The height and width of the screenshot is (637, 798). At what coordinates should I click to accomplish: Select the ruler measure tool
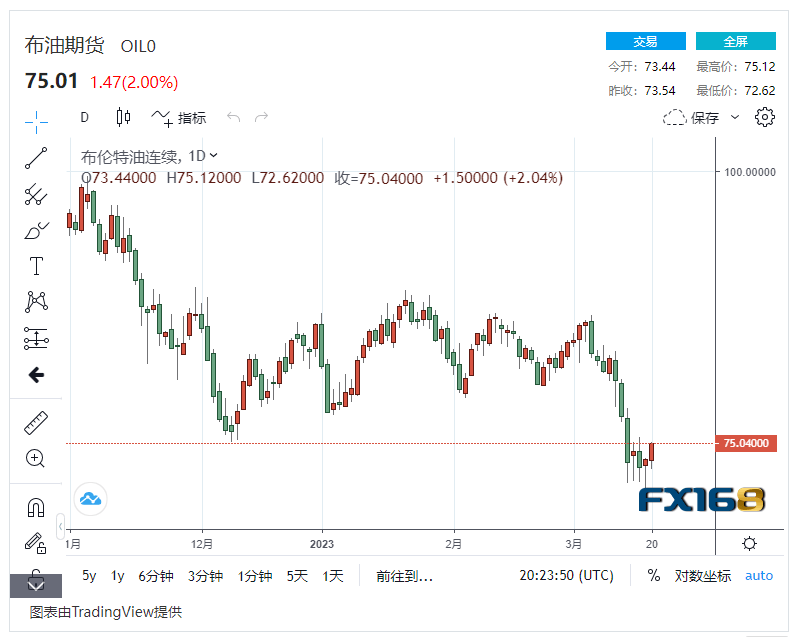coord(36,423)
